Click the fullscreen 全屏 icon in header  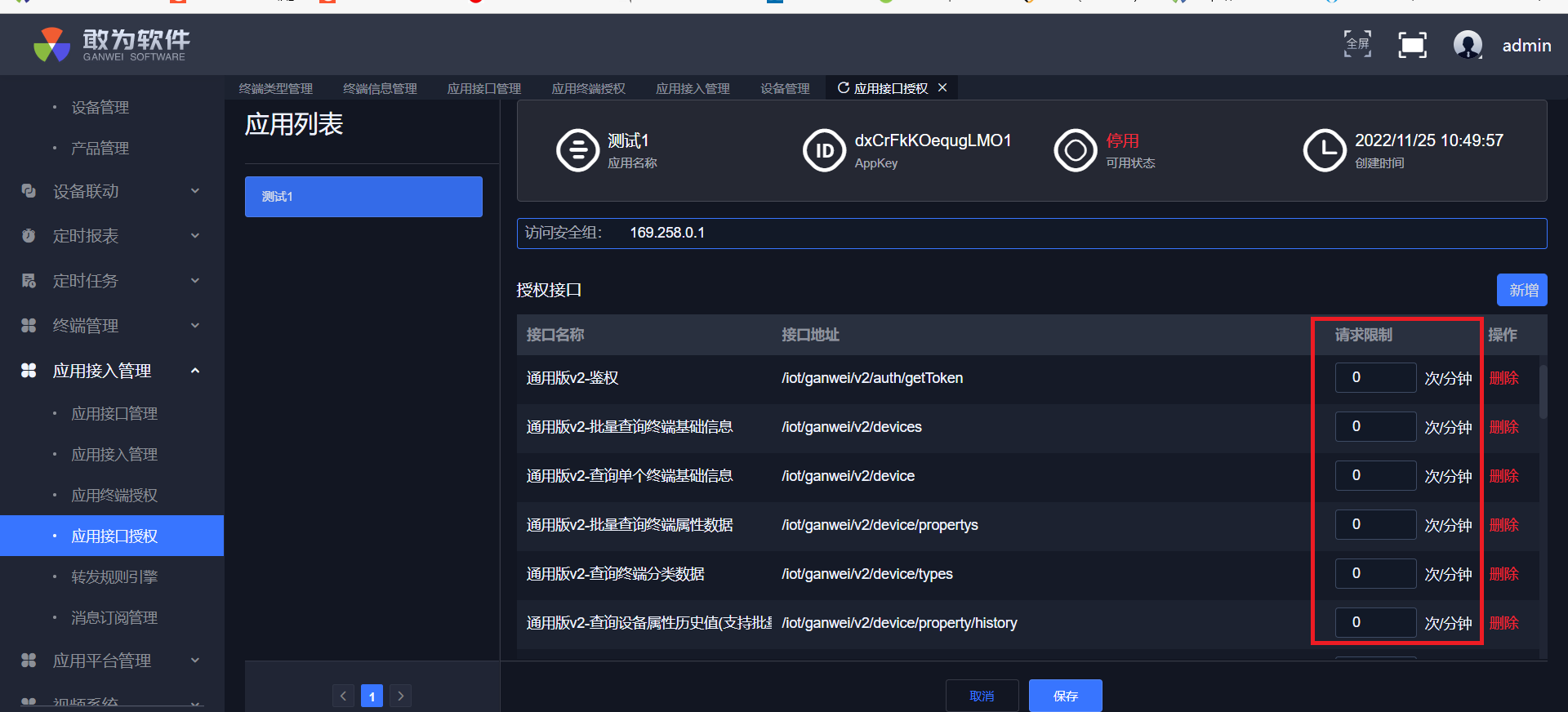coord(1357,44)
